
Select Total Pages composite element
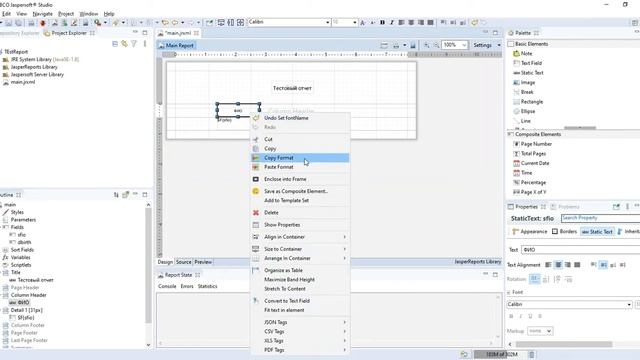click(x=529, y=153)
